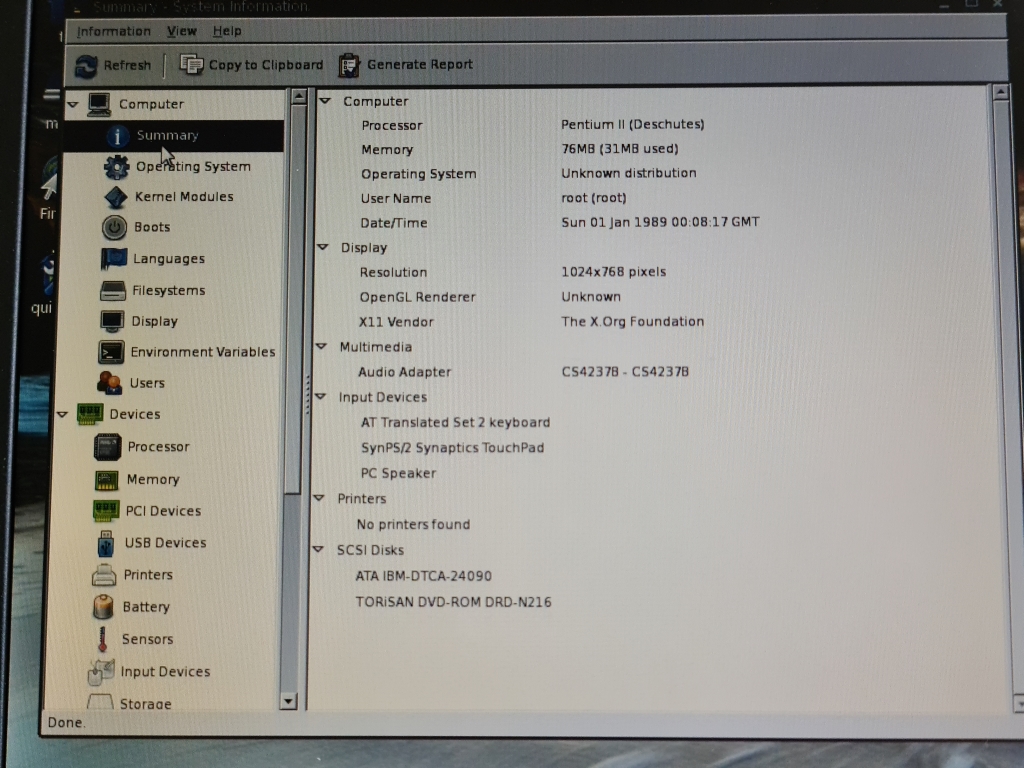Viewport: 1024px width, 768px height.
Task: Open the USB Devices icon
Action: click(105, 543)
